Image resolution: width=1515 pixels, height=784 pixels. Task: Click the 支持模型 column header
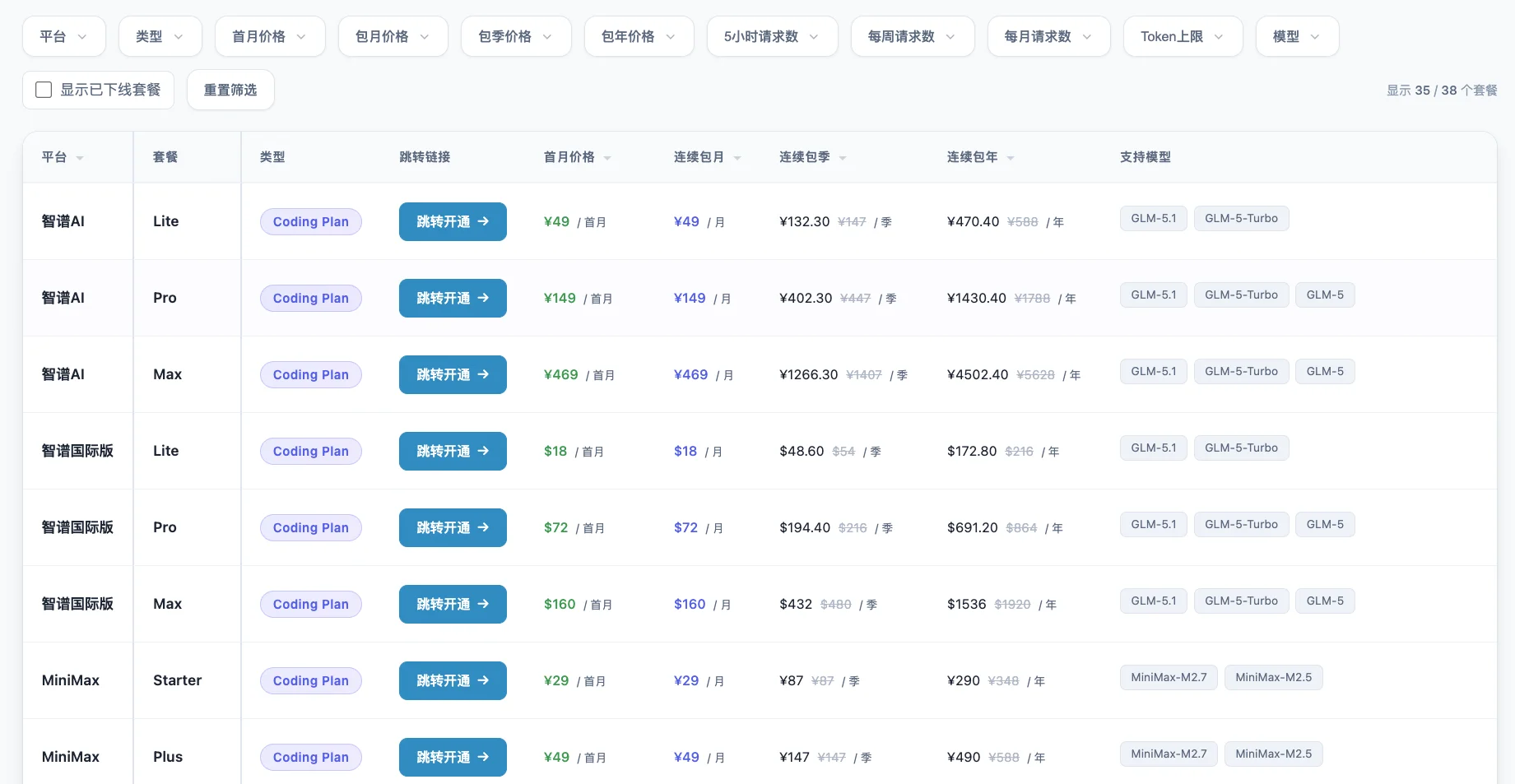(1146, 157)
